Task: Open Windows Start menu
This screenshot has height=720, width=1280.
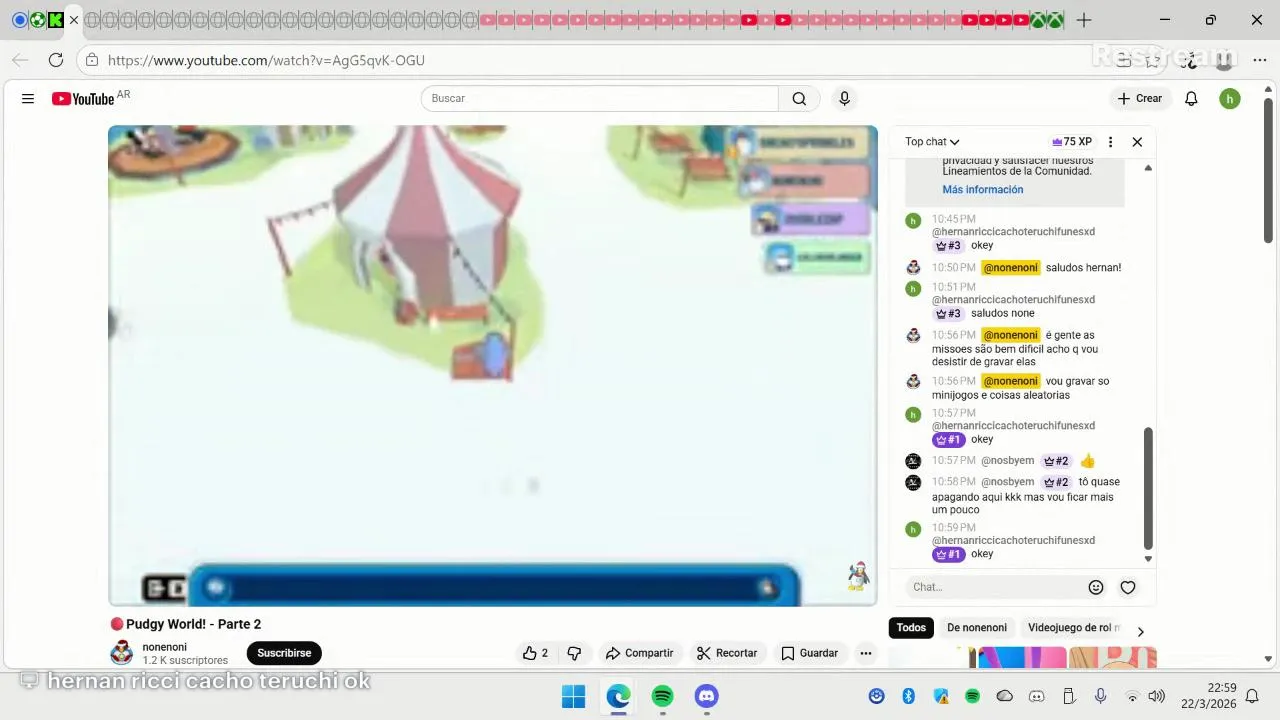Action: [x=573, y=696]
